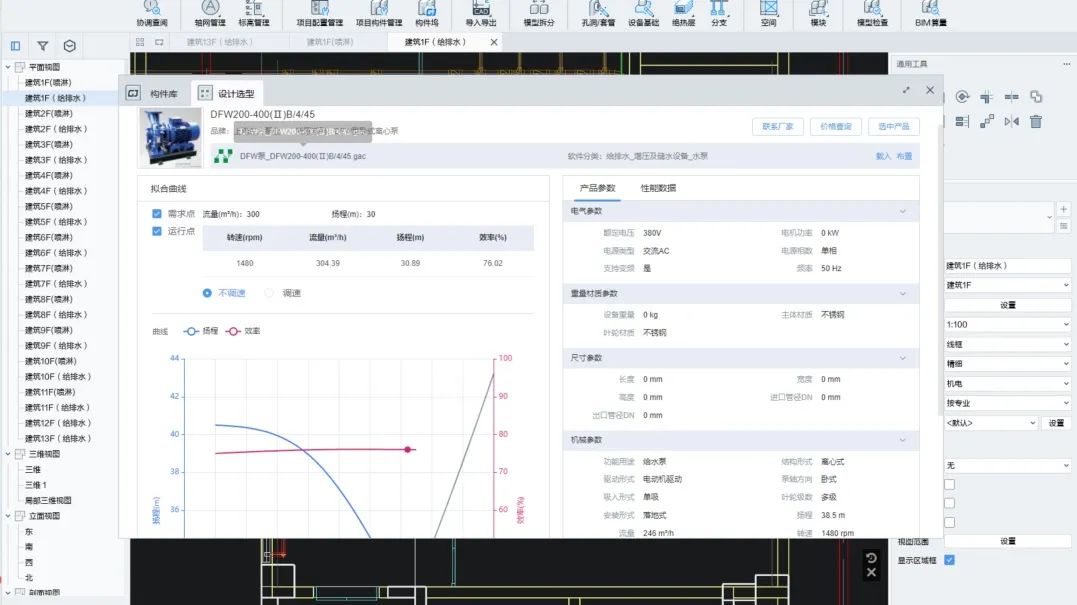Viewport: 1077px width, 605px height.
Task: Click the 联系厂家 button
Action: click(x=778, y=126)
